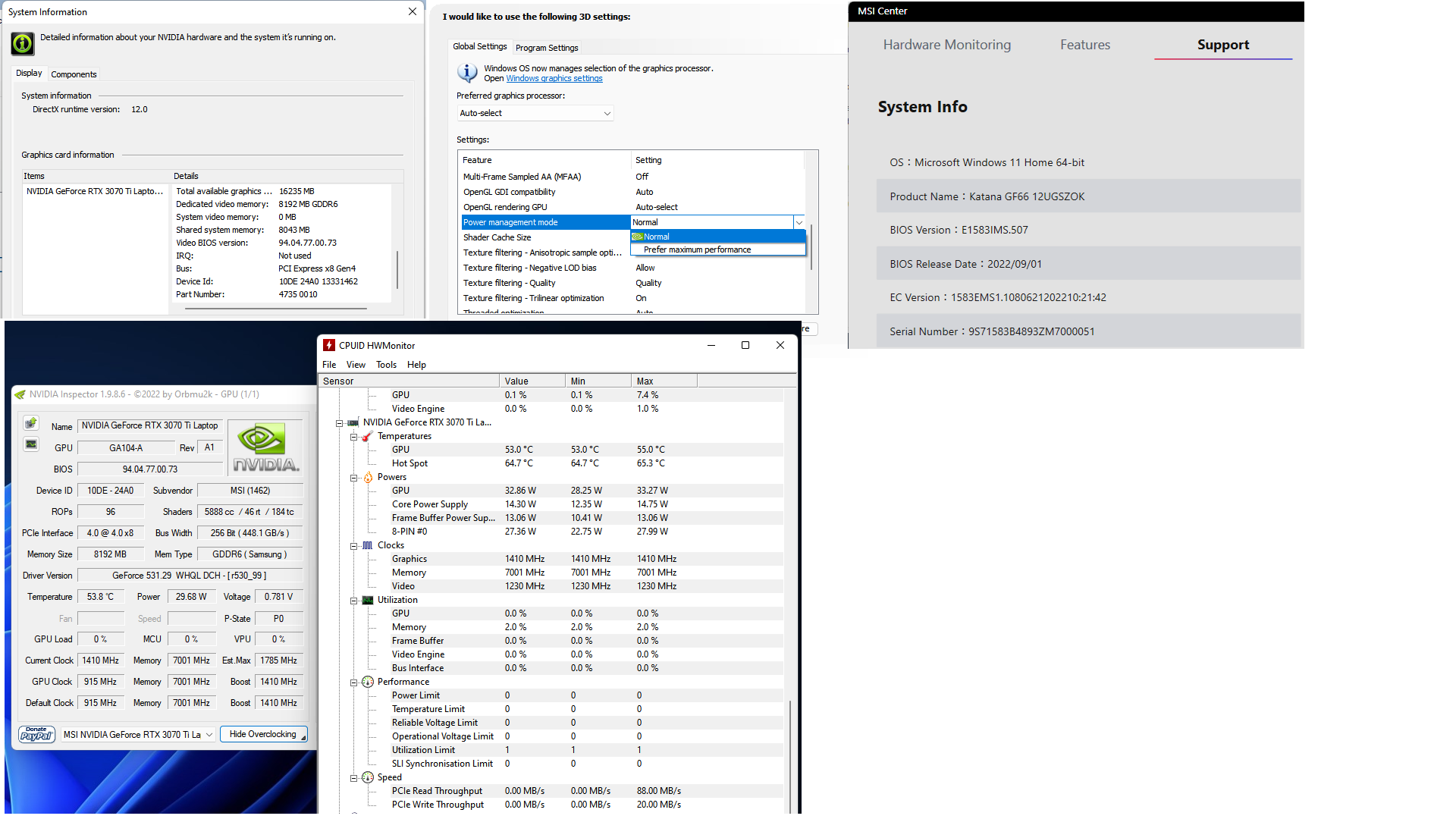Viewport: 1456px width, 819px height.
Task: Collapse the Utilization tree node
Action: click(x=353, y=601)
